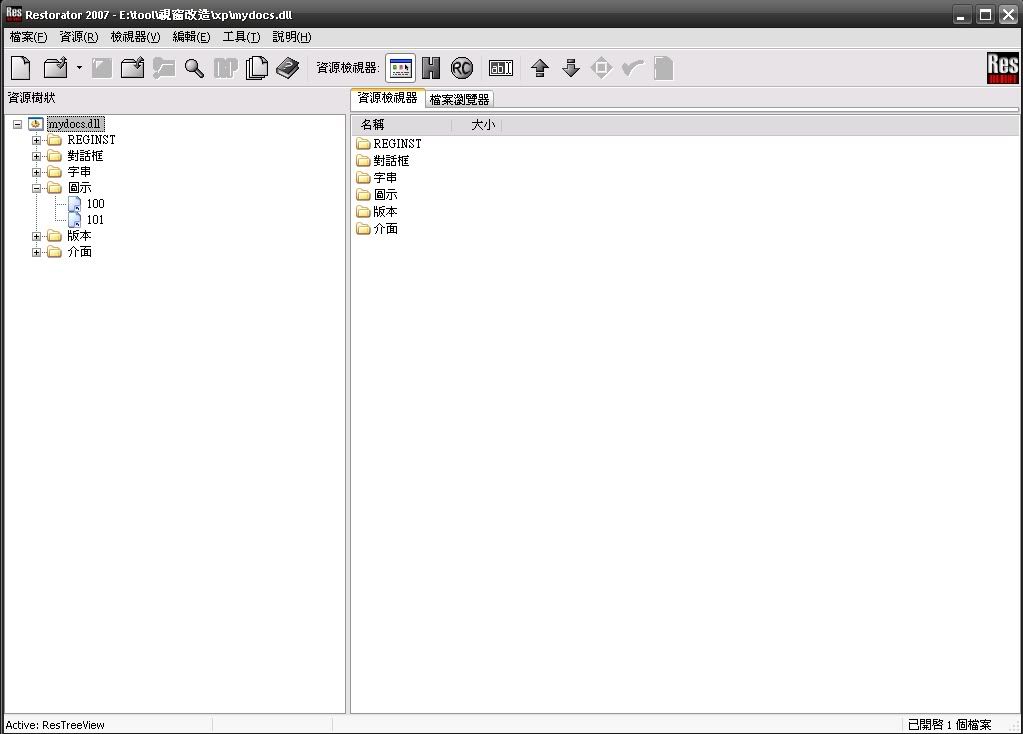Click the grayed checkmark commit icon

632,68
